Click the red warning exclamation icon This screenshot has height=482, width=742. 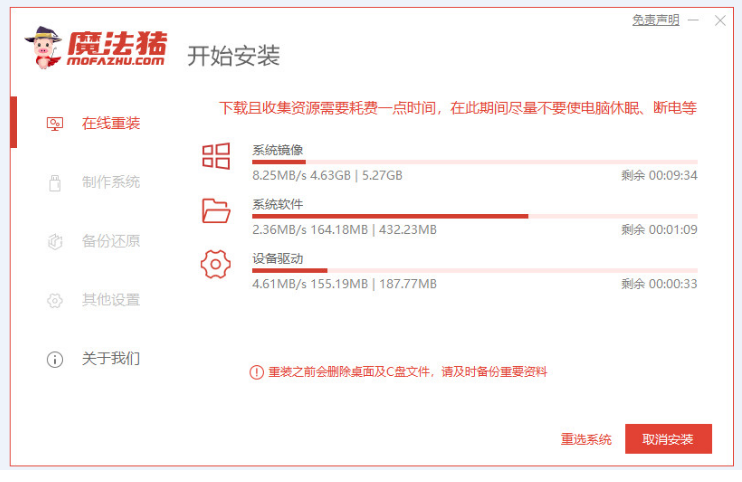click(256, 372)
